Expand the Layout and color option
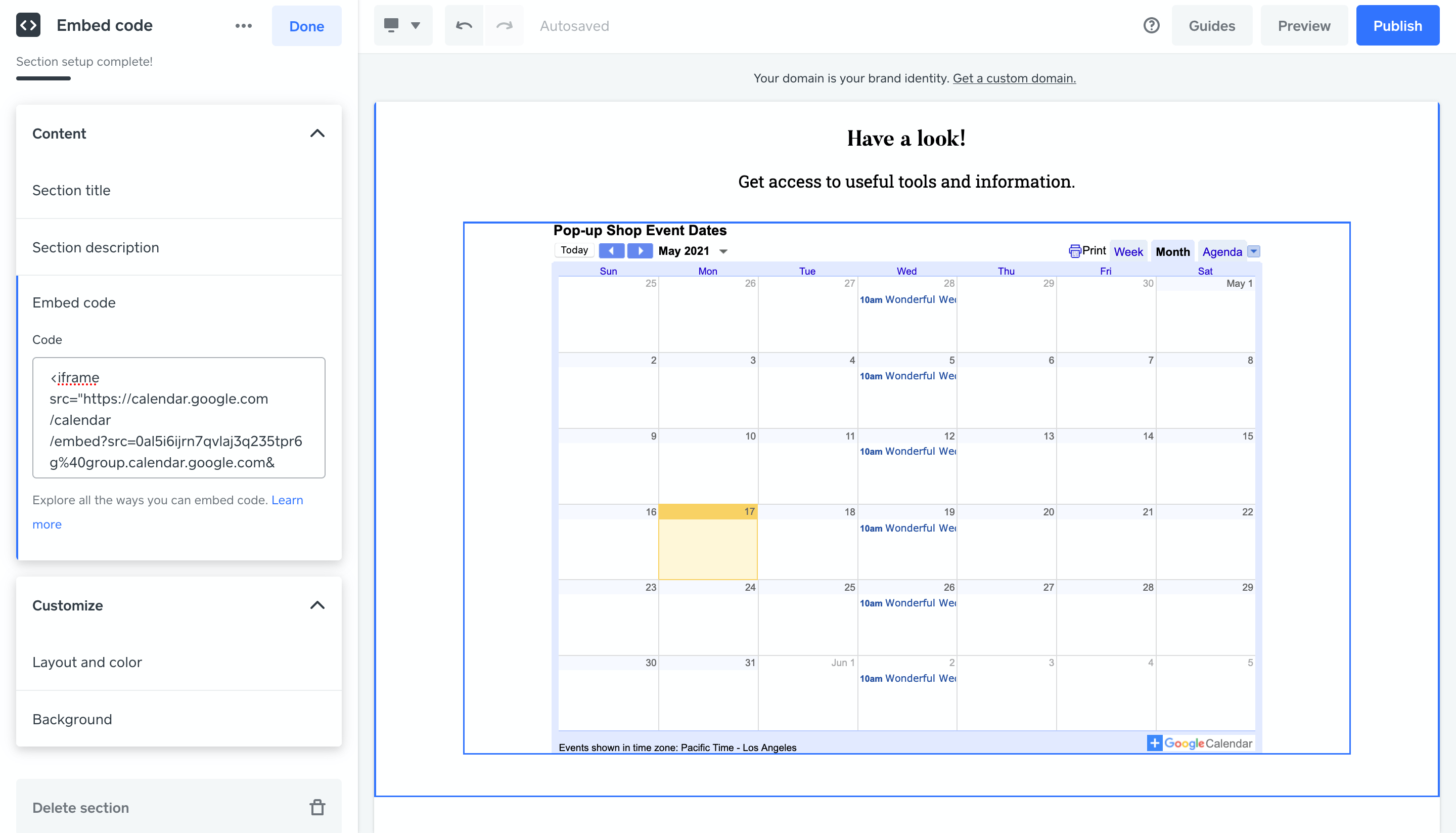The height and width of the screenshot is (833, 1456). tap(86, 662)
